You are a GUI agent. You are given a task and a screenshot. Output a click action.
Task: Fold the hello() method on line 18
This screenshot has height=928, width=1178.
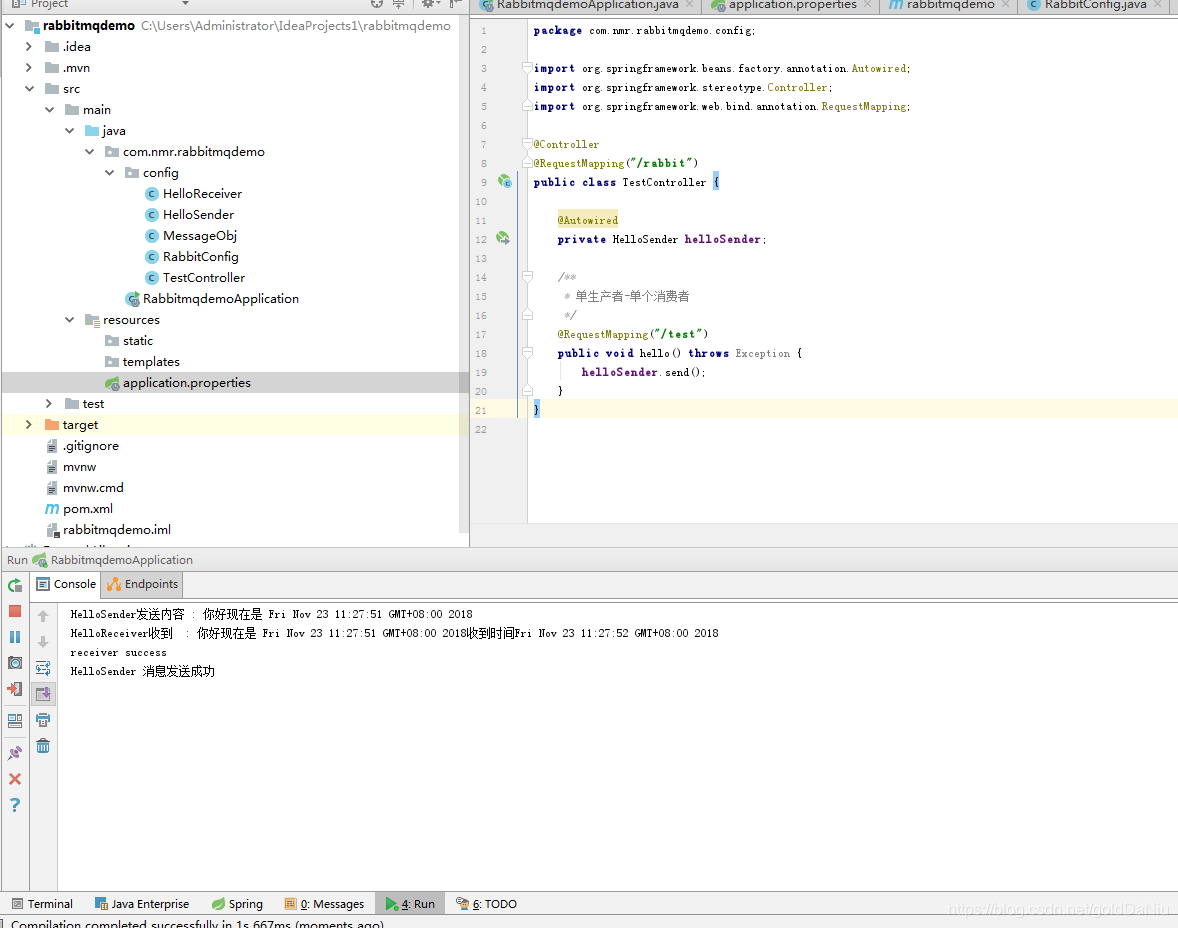click(527, 353)
